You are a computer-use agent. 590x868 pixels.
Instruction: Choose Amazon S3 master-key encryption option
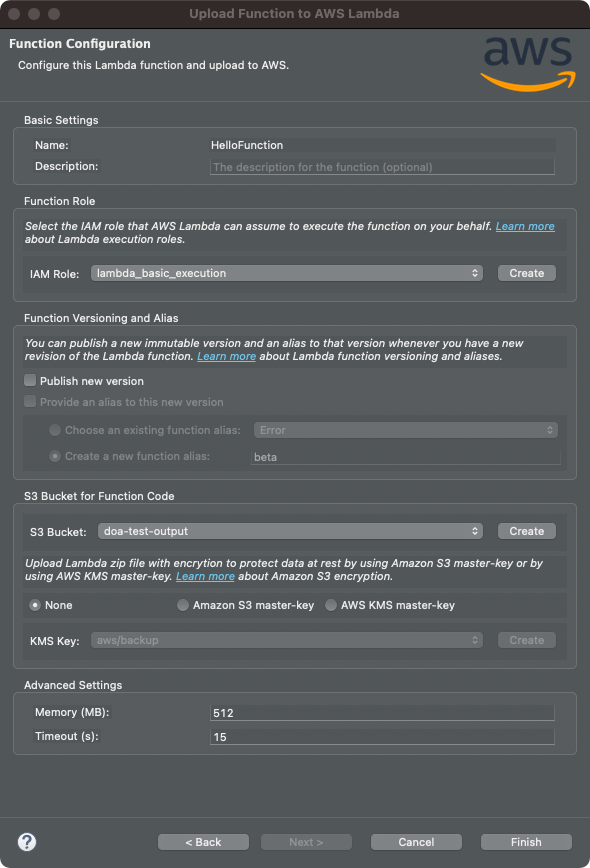[183, 605]
